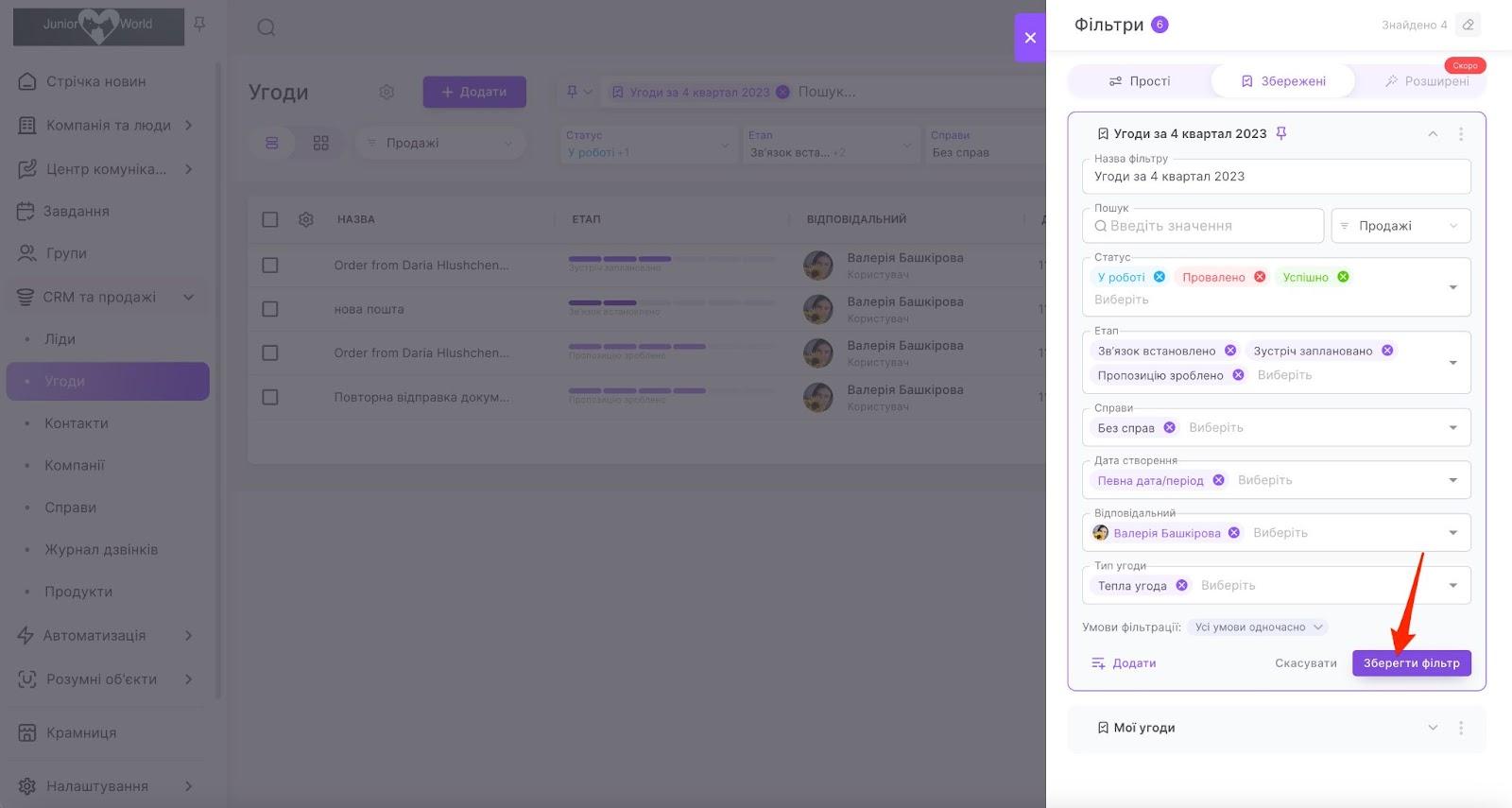This screenshot has height=808, width=1512.
Task: Open settings gear next to Угоди heading
Action: (x=387, y=92)
